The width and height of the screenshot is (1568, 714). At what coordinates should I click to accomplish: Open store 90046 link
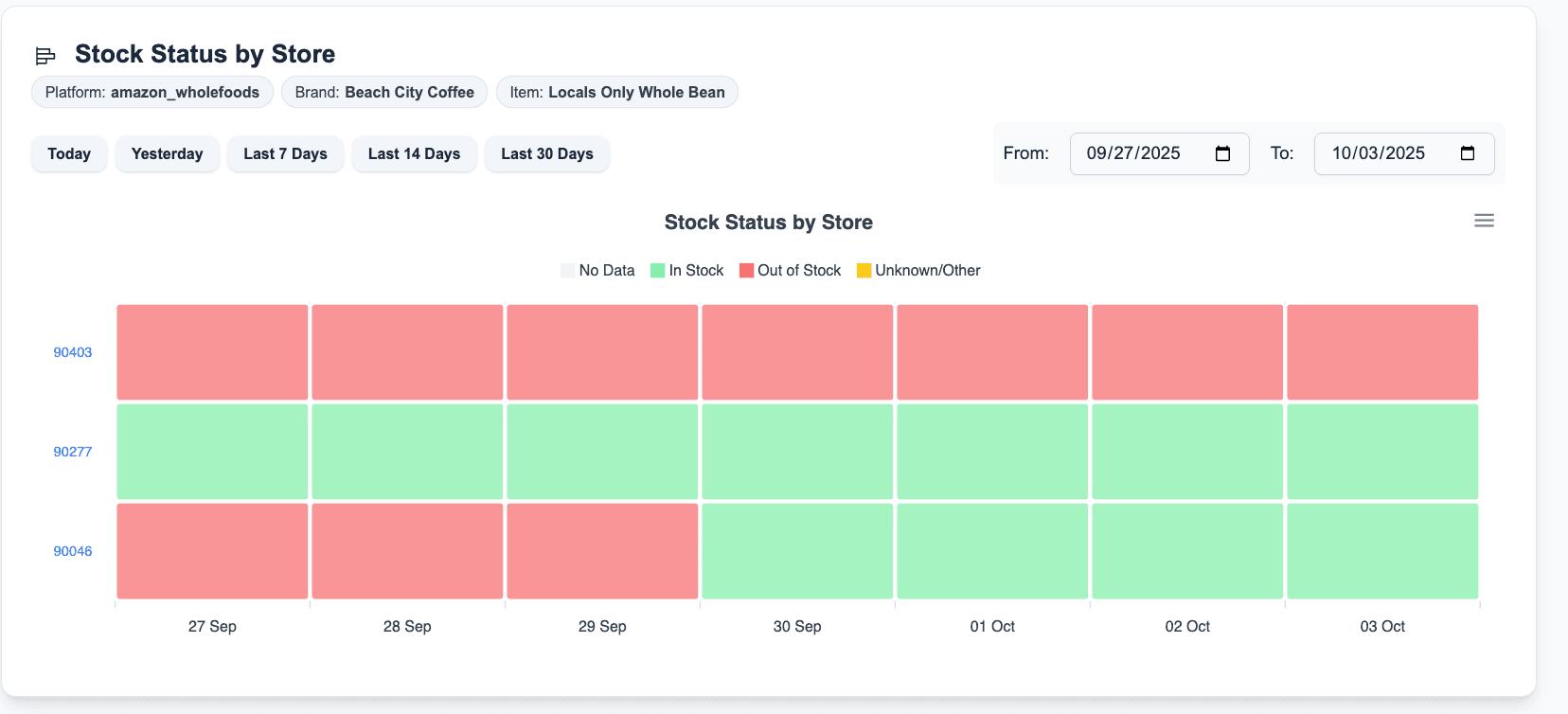73,551
